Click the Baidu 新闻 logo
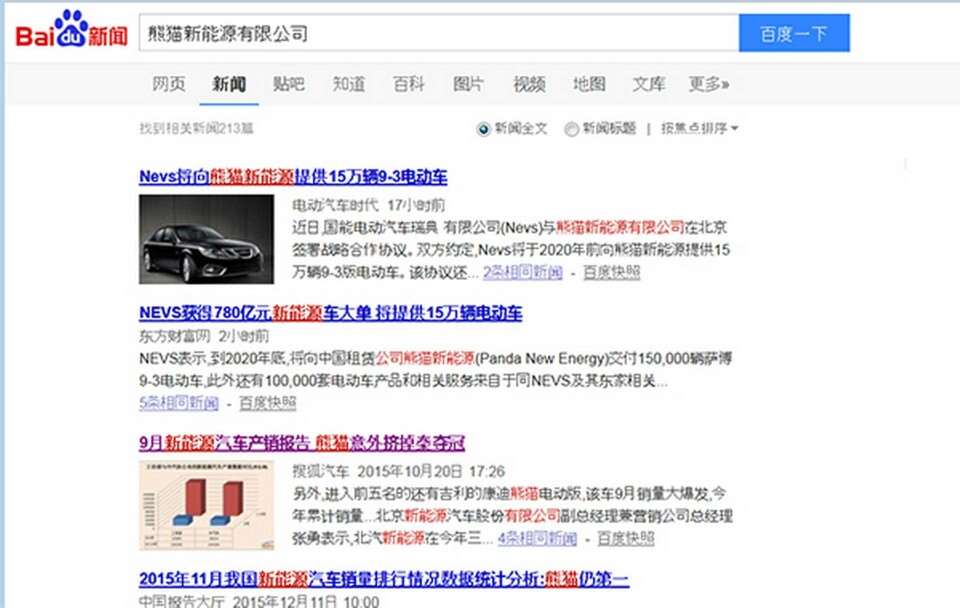960x608 pixels. (x=72, y=30)
